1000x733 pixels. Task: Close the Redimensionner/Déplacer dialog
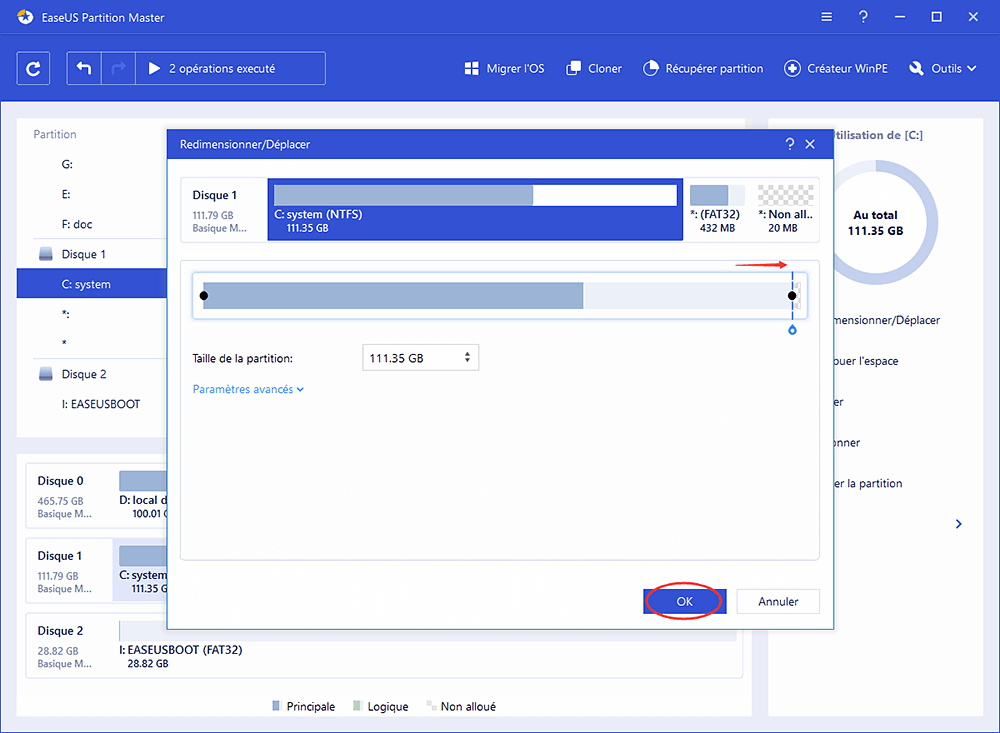click(810, 145)
